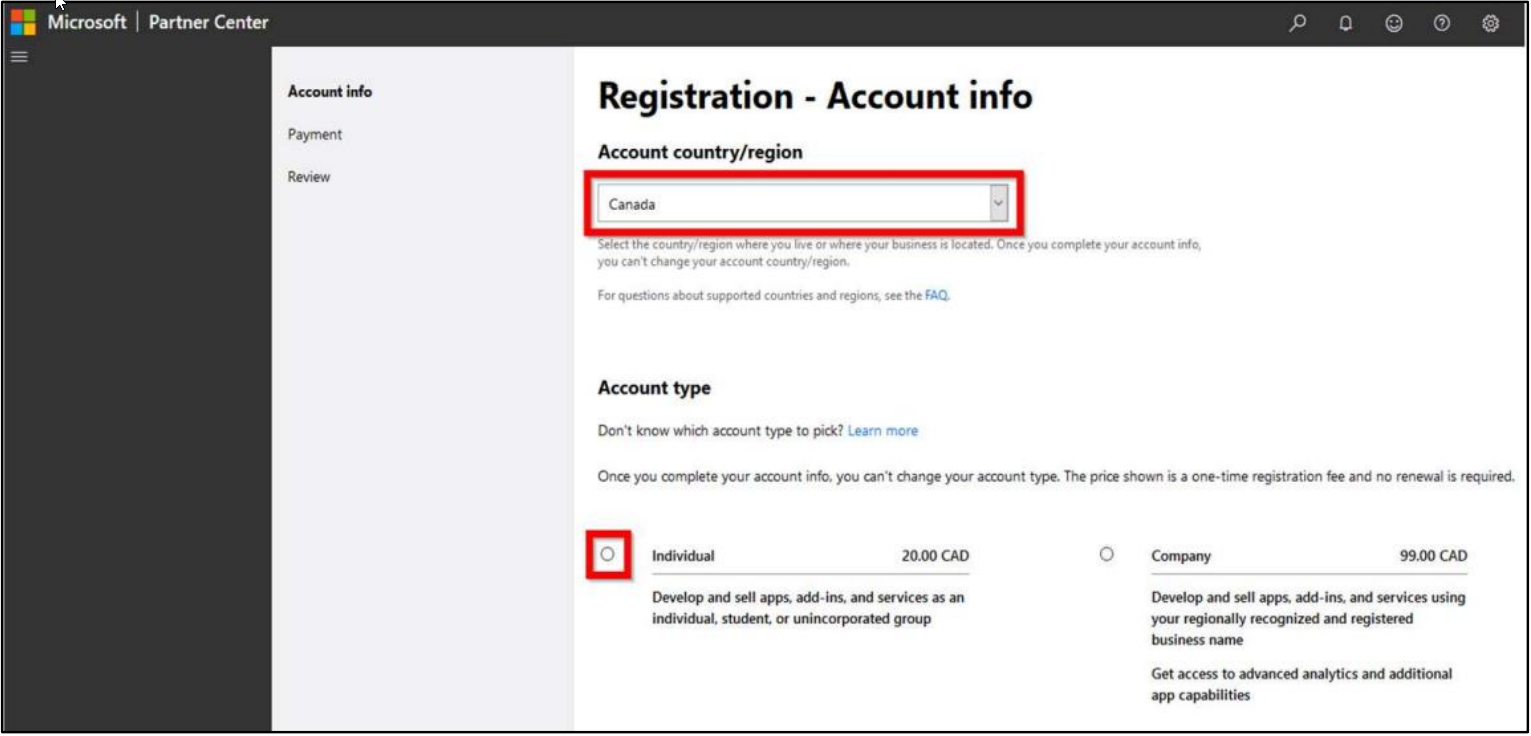The height and width of the screenshot is (736, 1531).
Task: Open the settings gear icon
Action: click(1490, 23)
